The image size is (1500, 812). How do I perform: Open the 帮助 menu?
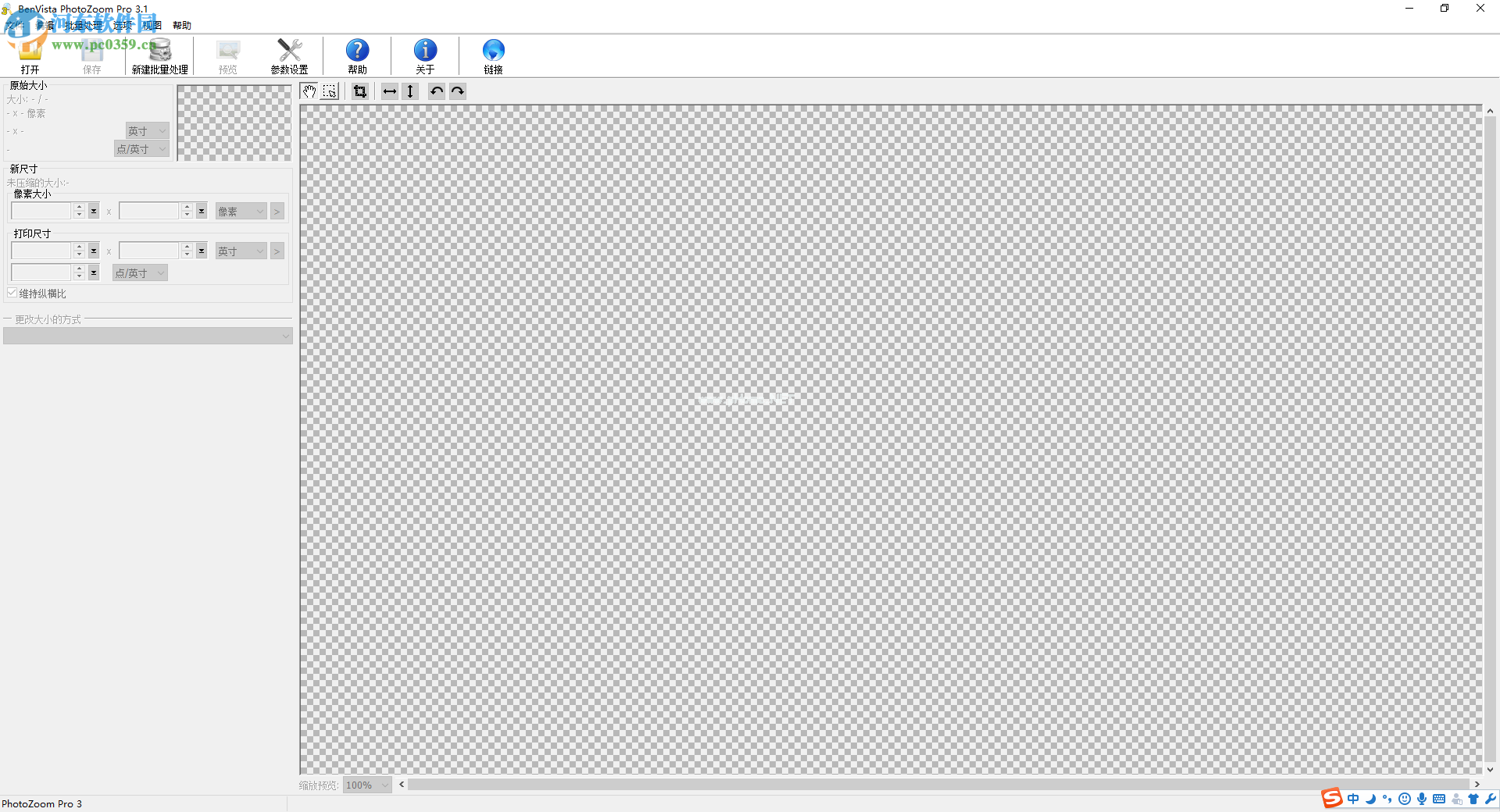[x=181, y=25]
